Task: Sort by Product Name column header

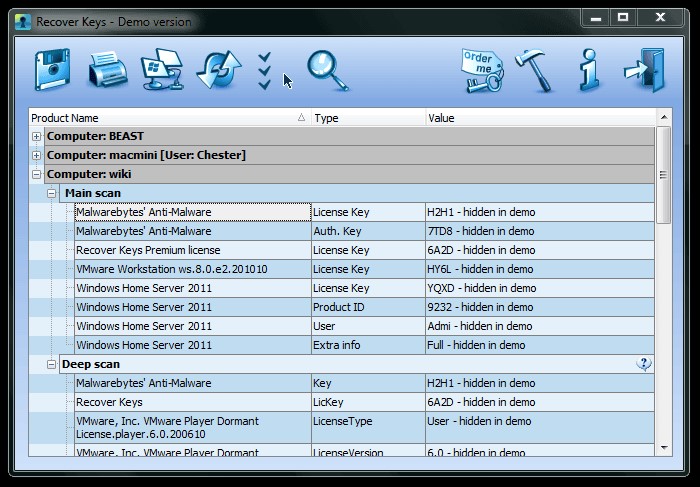Action: pyautogui.click(x=165, y=118)
